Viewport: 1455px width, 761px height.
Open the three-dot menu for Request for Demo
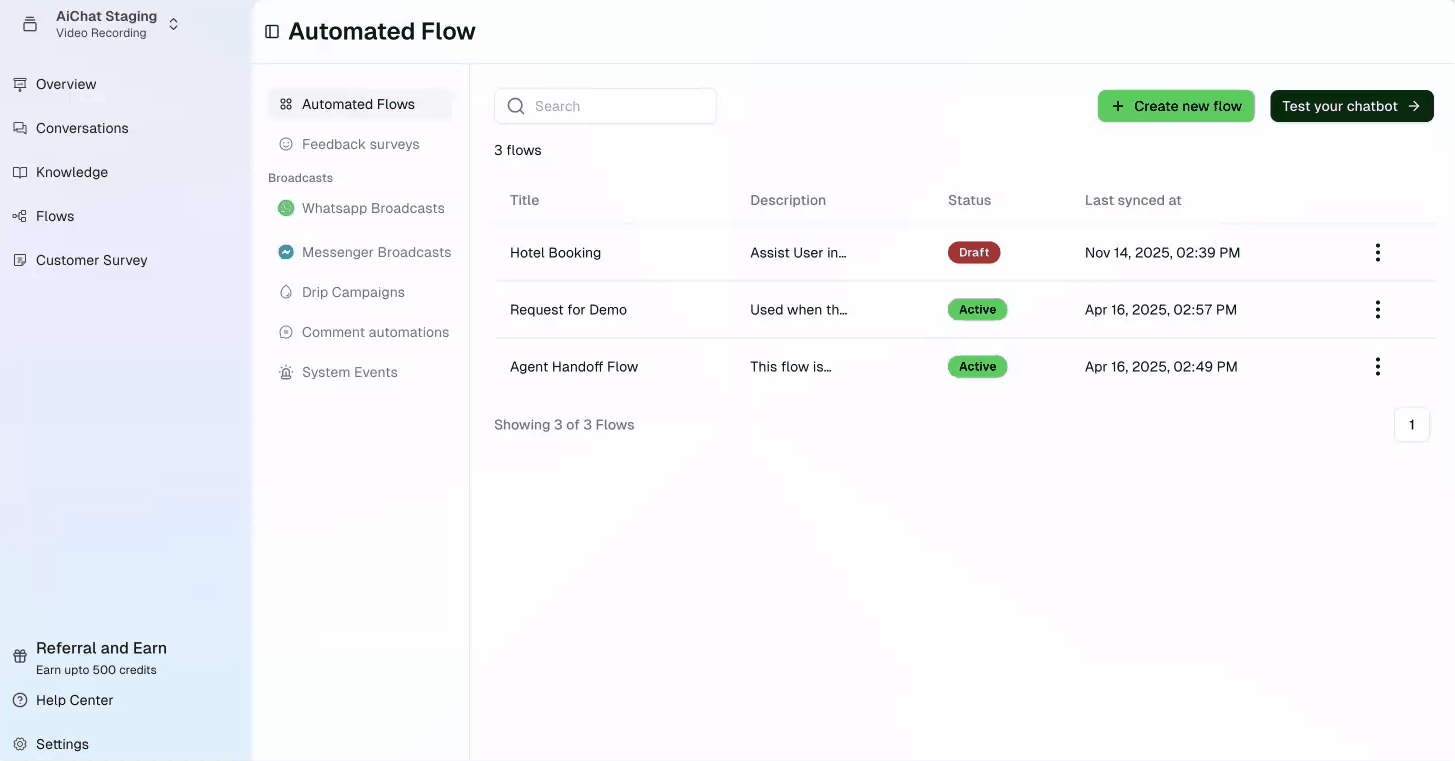point(1378,310)
